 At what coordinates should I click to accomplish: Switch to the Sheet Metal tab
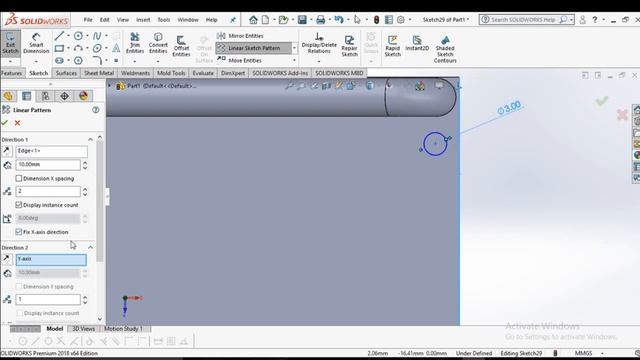[x=99, y=73]
